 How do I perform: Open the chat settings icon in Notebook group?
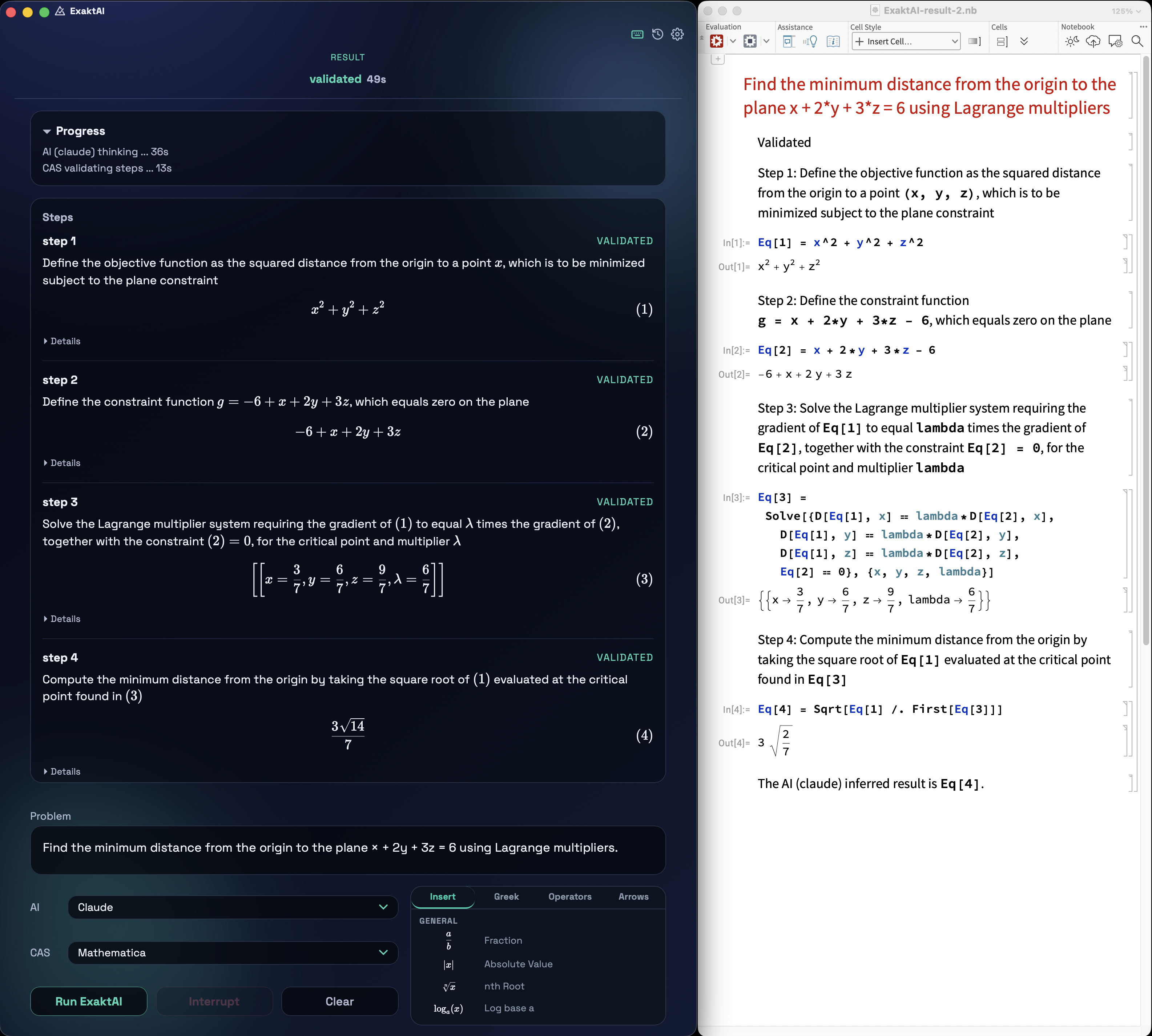(x=1115, y=41)
